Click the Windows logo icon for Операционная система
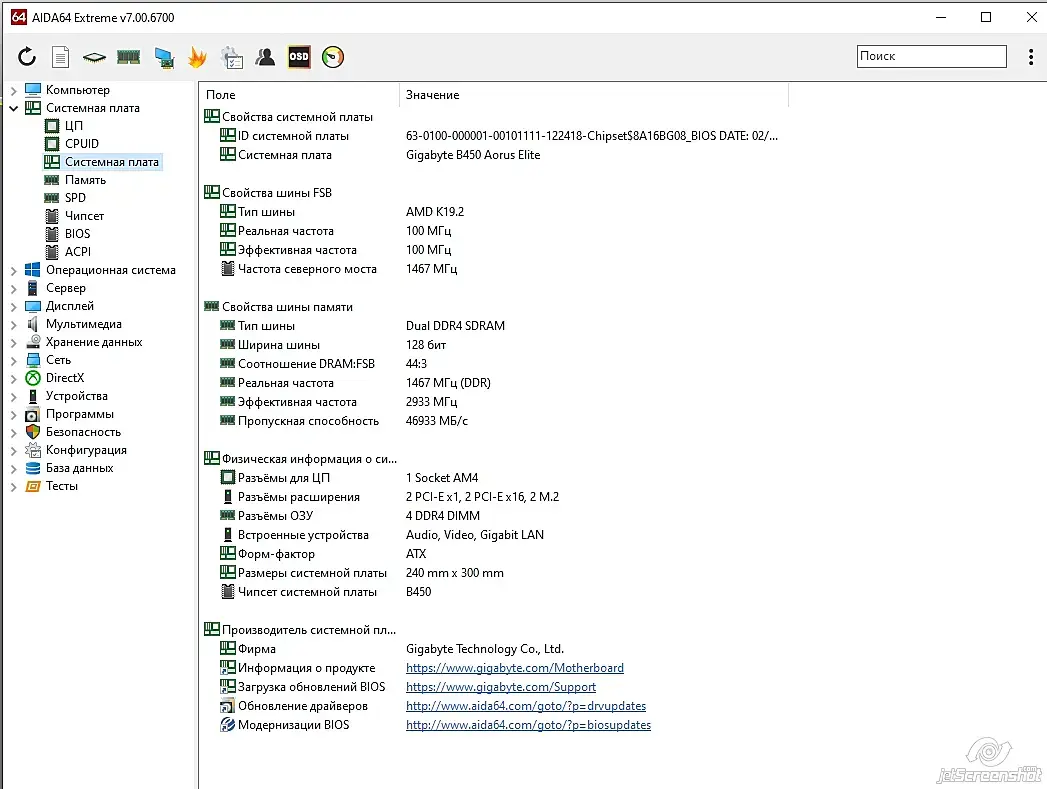Image resolution: width=1047 pixels, height=789 pixels. (x=33, y=270)
